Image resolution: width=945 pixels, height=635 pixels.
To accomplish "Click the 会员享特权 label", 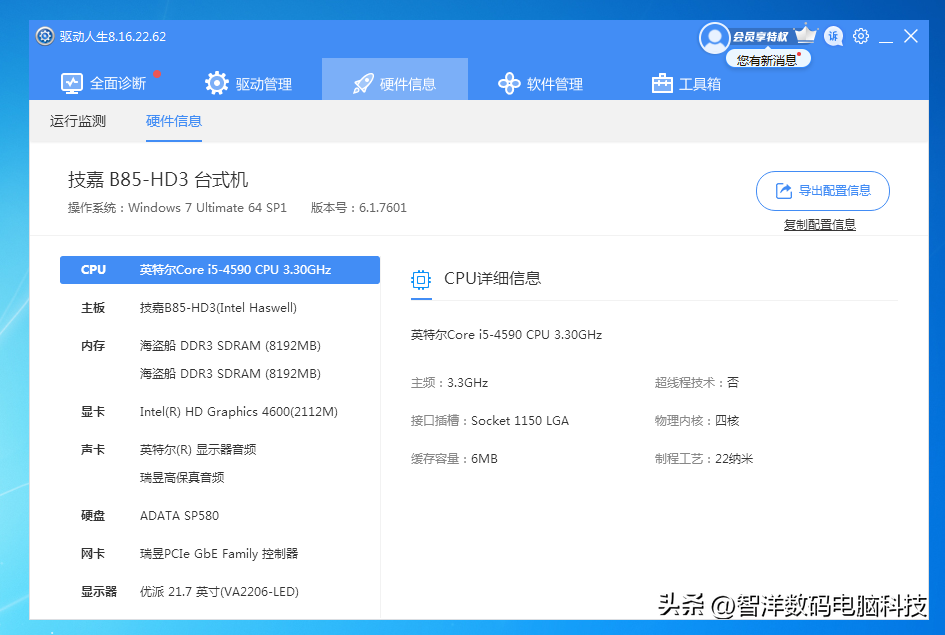I will tap(760, 37).
